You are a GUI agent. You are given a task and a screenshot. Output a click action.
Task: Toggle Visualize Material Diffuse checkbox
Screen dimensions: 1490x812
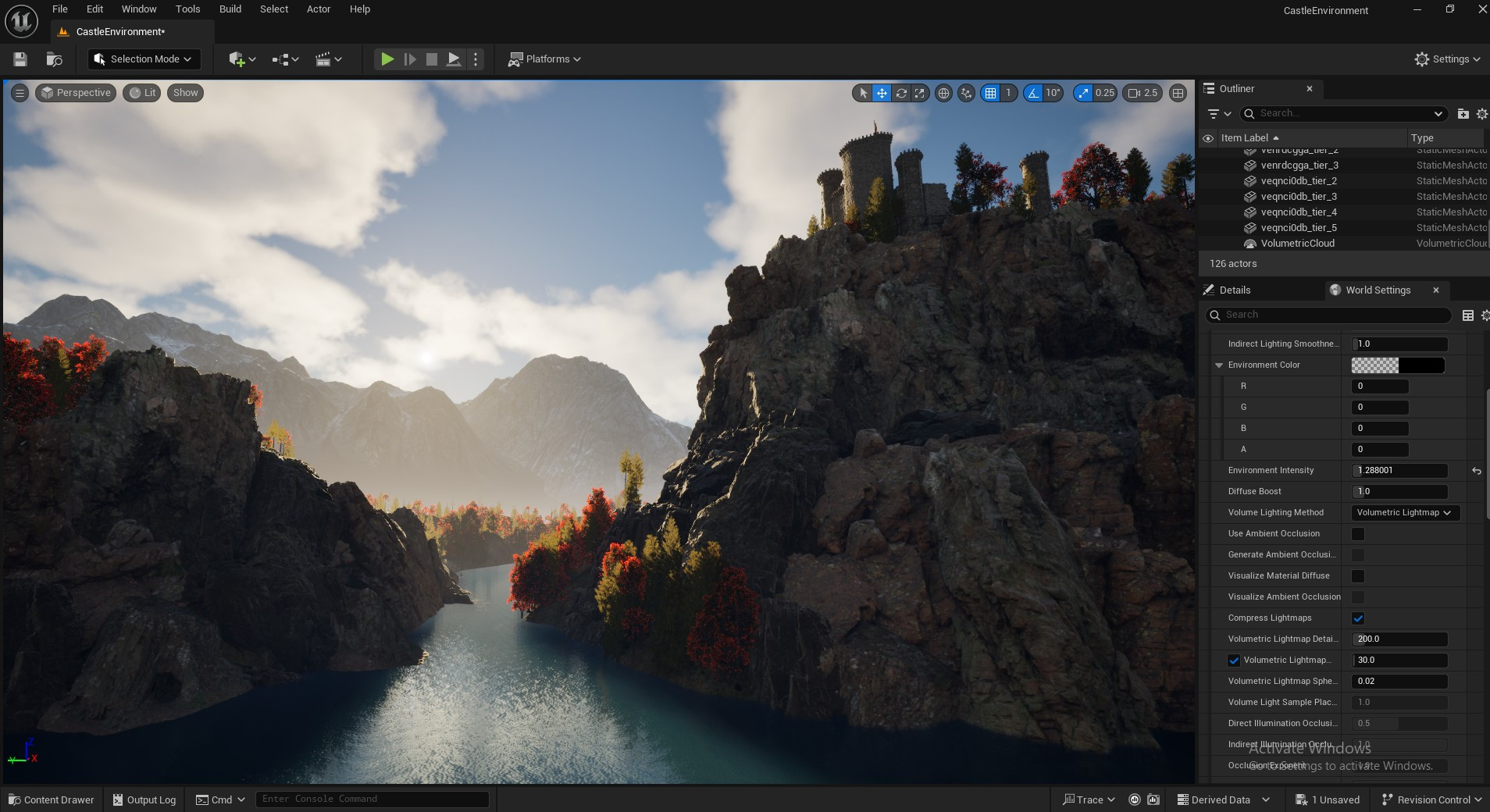click(1358, 576)
